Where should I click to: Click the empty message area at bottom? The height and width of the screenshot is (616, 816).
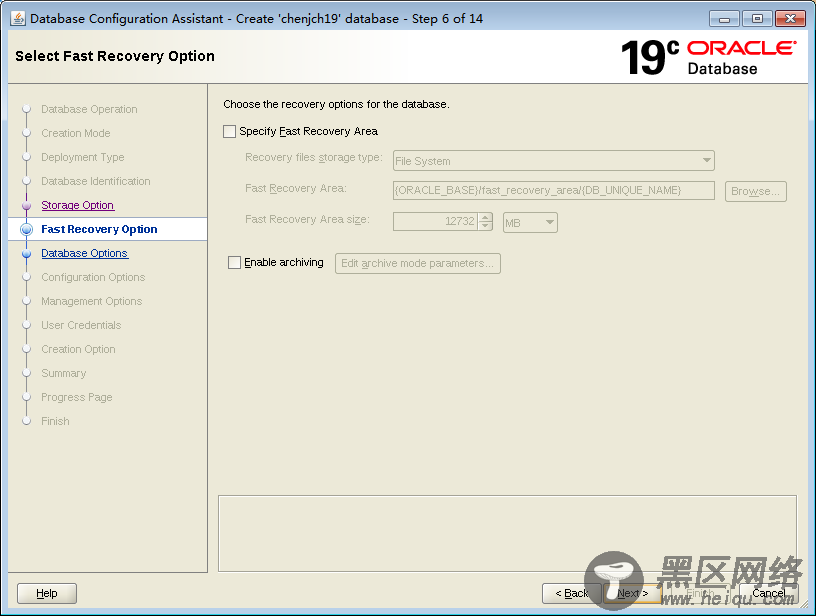coord(507,533)
